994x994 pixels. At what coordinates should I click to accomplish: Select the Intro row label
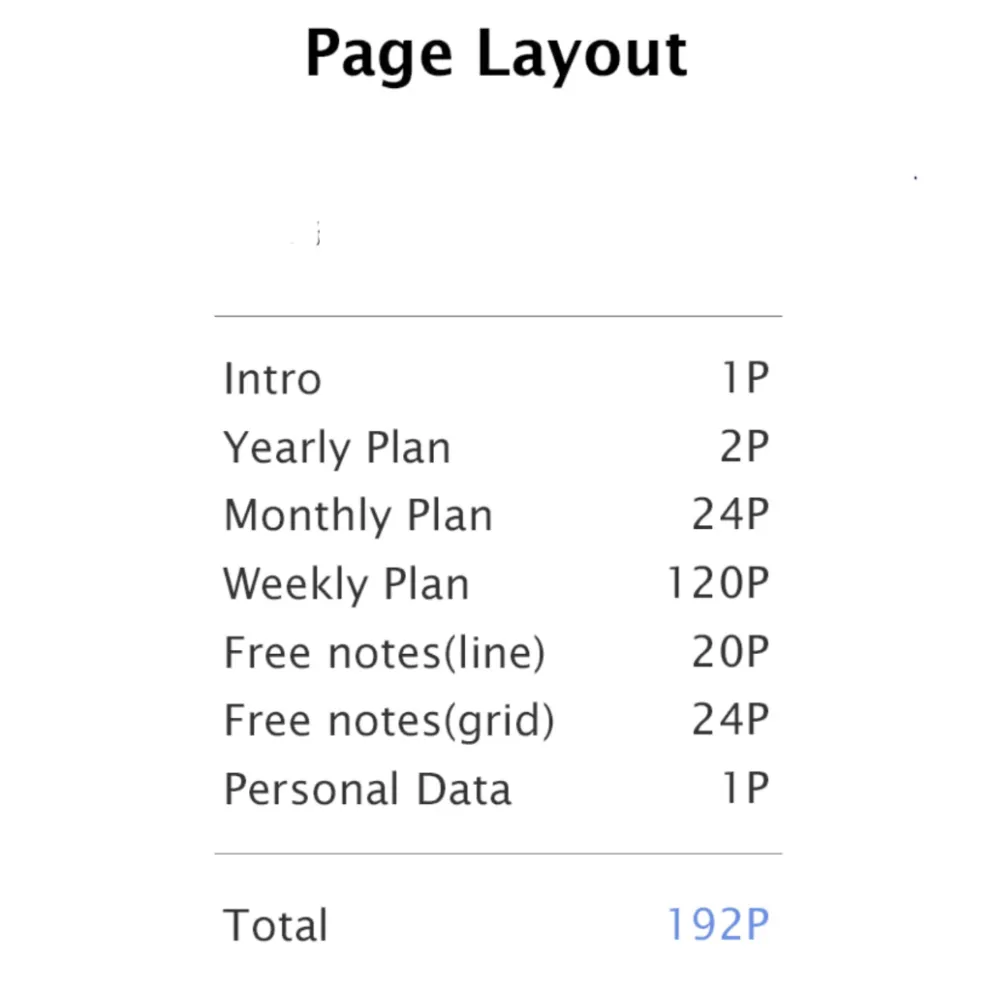(x=273, y=378)
